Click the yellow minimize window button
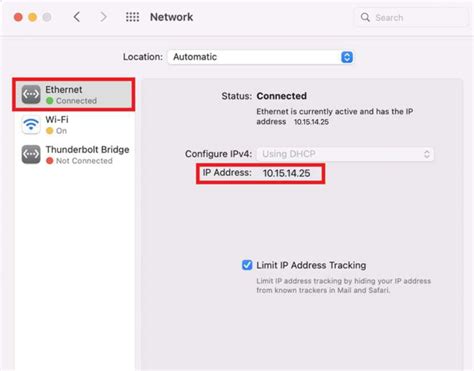 [32, 17]
